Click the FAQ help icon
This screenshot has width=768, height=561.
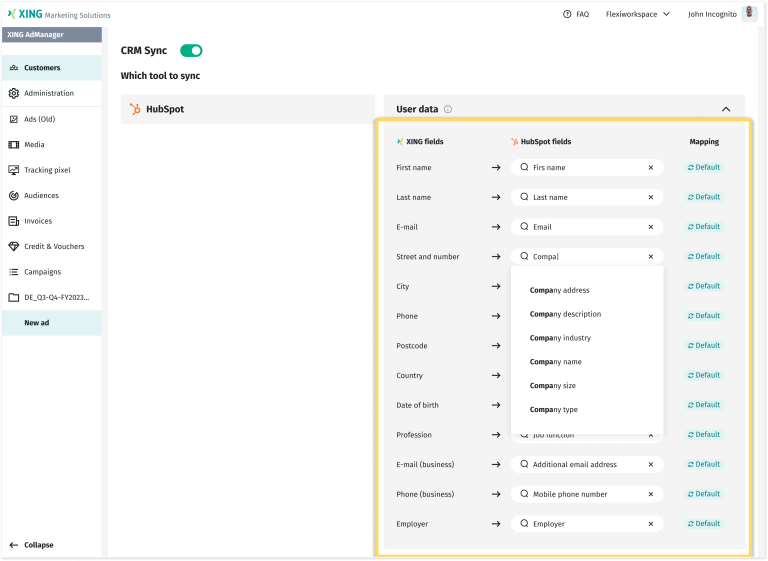click(567, 14)
